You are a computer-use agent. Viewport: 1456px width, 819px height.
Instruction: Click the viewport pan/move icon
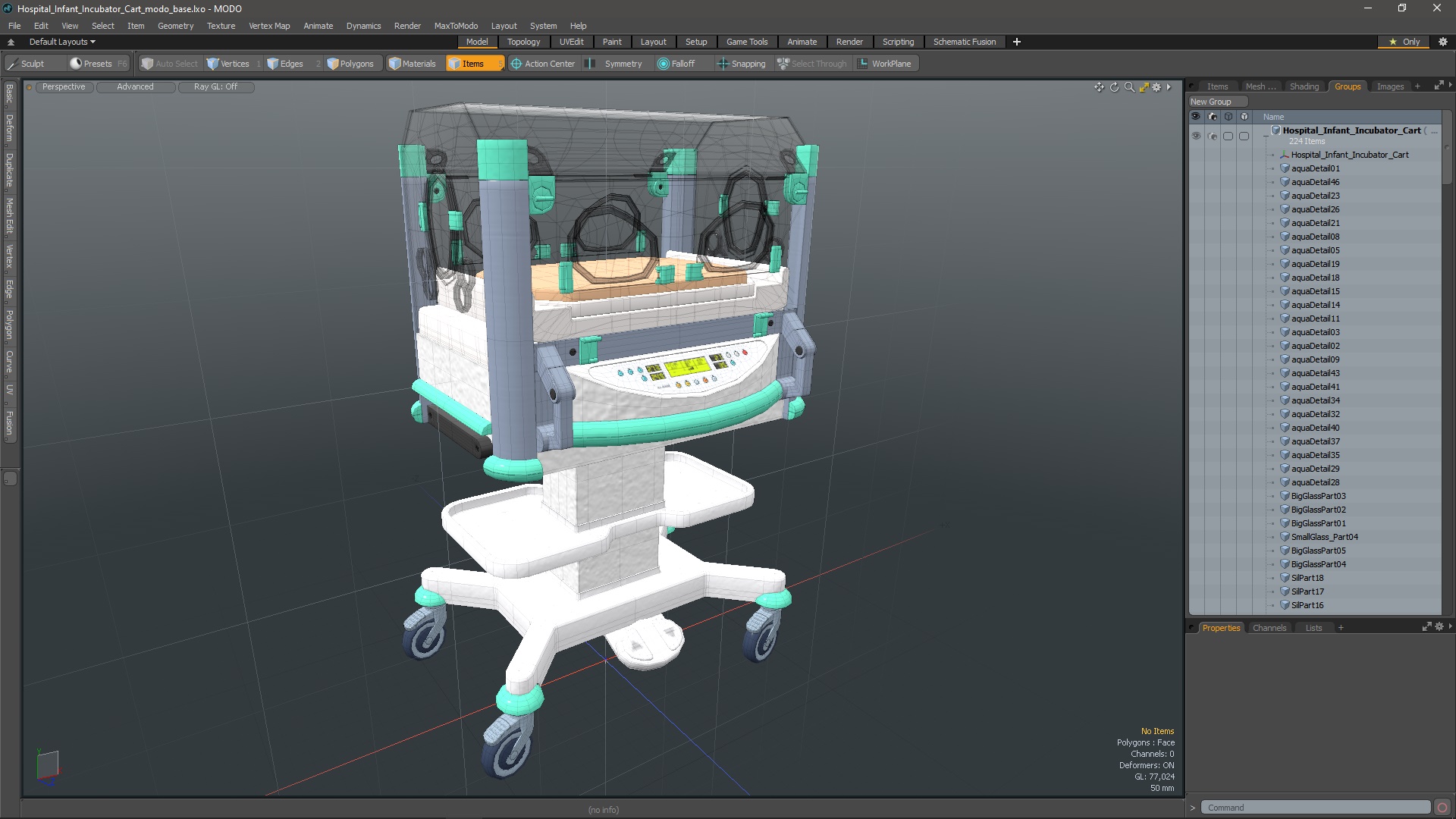pyautogui.click(x=1099, y=87)
